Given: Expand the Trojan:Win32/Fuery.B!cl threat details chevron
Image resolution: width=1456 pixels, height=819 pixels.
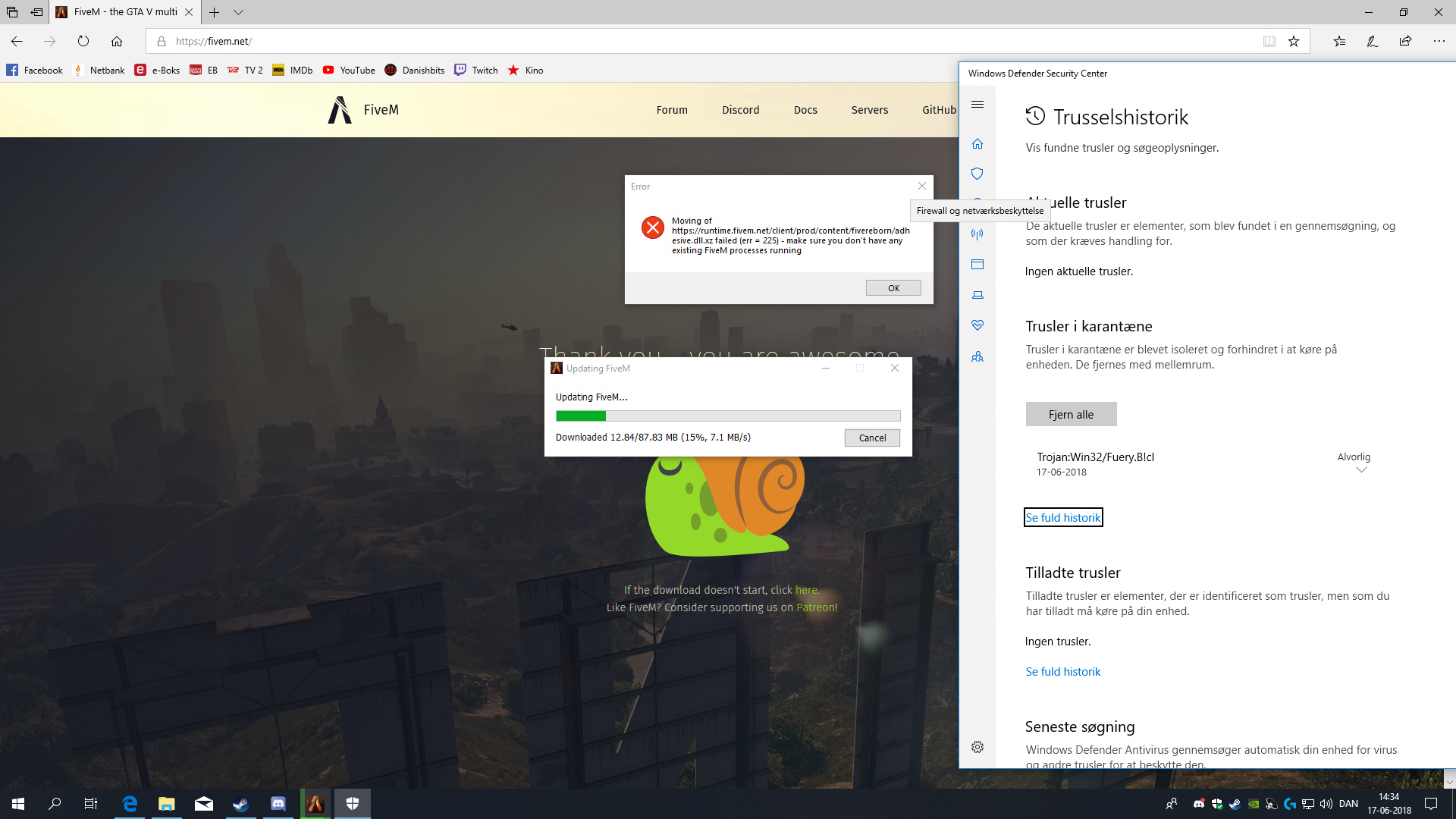Looking at the screenshot, I should click(1361, 470).
